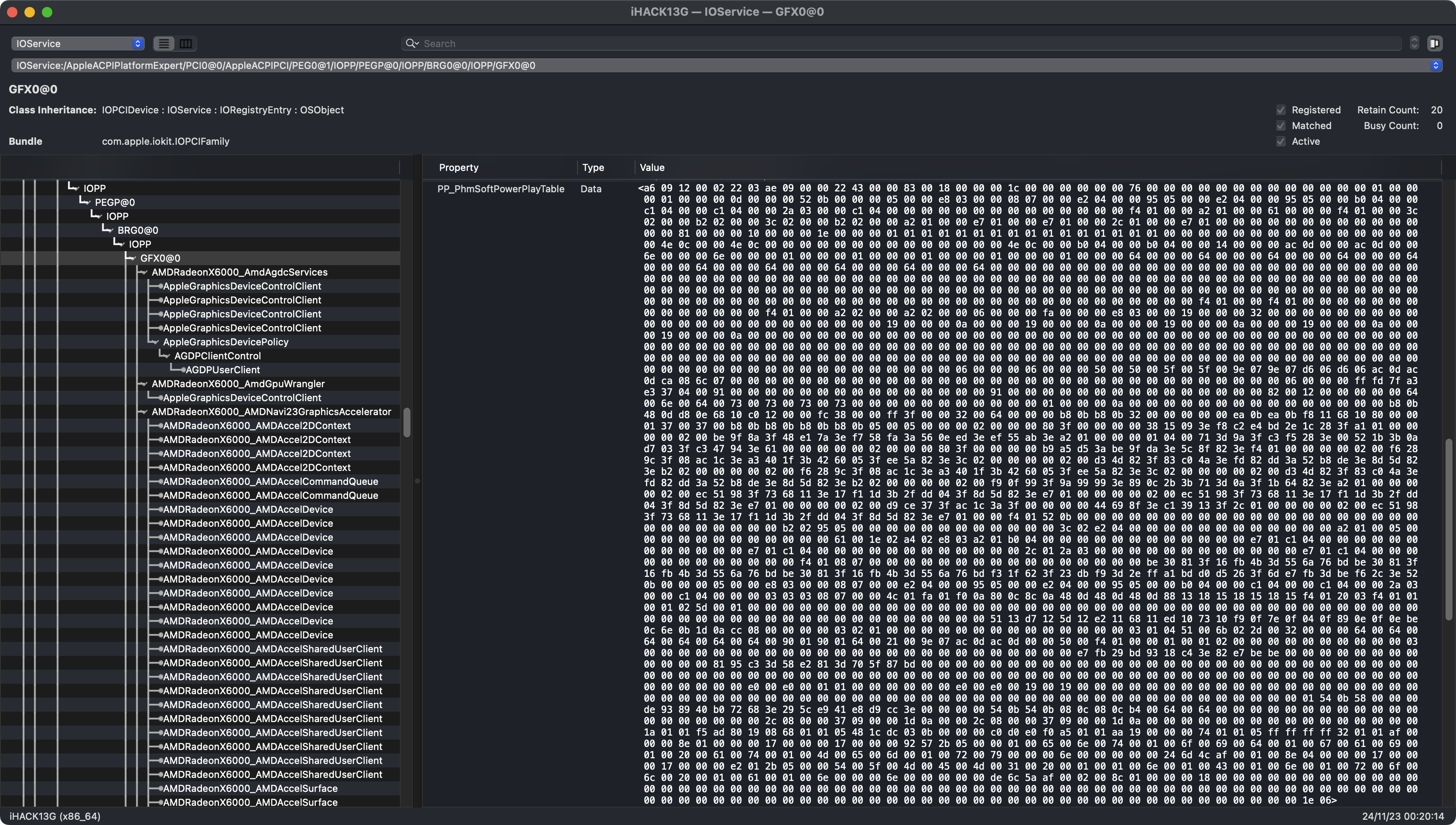Click the search result stepper arrows
The image size is (1456, 825).
[x=1414, y=44]
